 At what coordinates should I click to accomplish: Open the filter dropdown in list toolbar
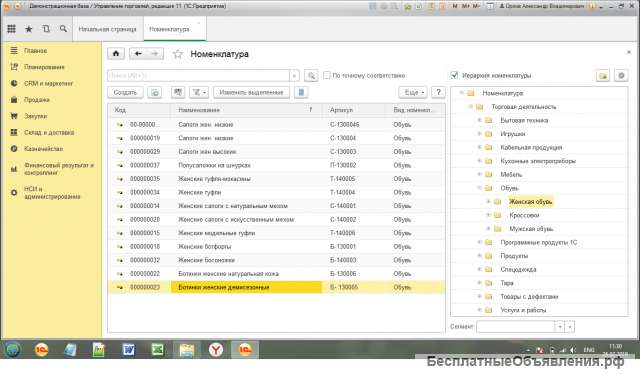click(199, 93)
